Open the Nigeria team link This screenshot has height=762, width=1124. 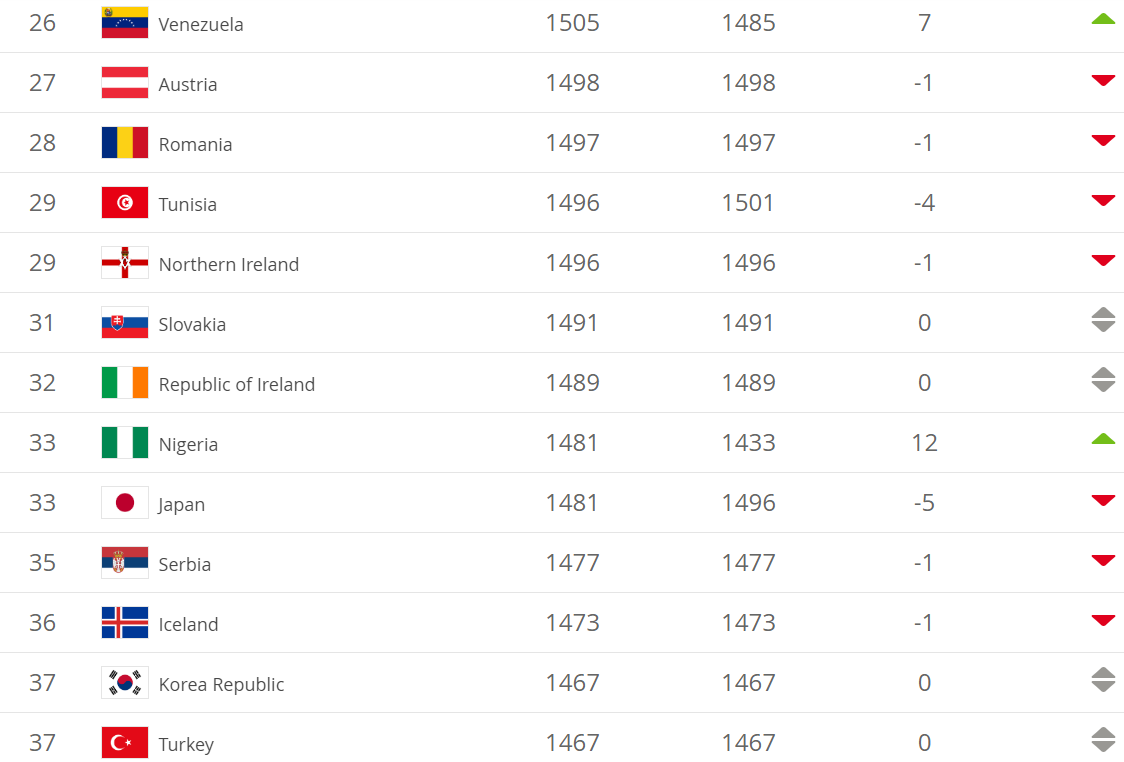pos(188,445)
